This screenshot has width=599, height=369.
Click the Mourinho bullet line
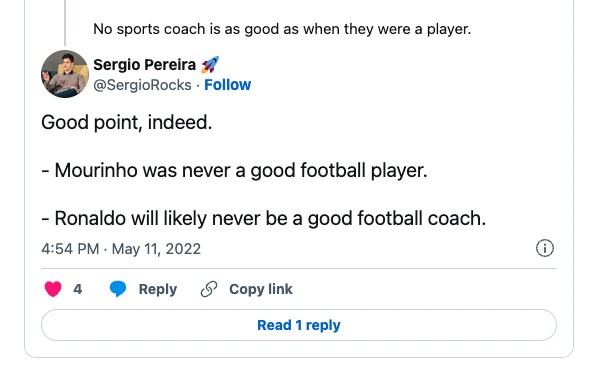tap(234, 170)
